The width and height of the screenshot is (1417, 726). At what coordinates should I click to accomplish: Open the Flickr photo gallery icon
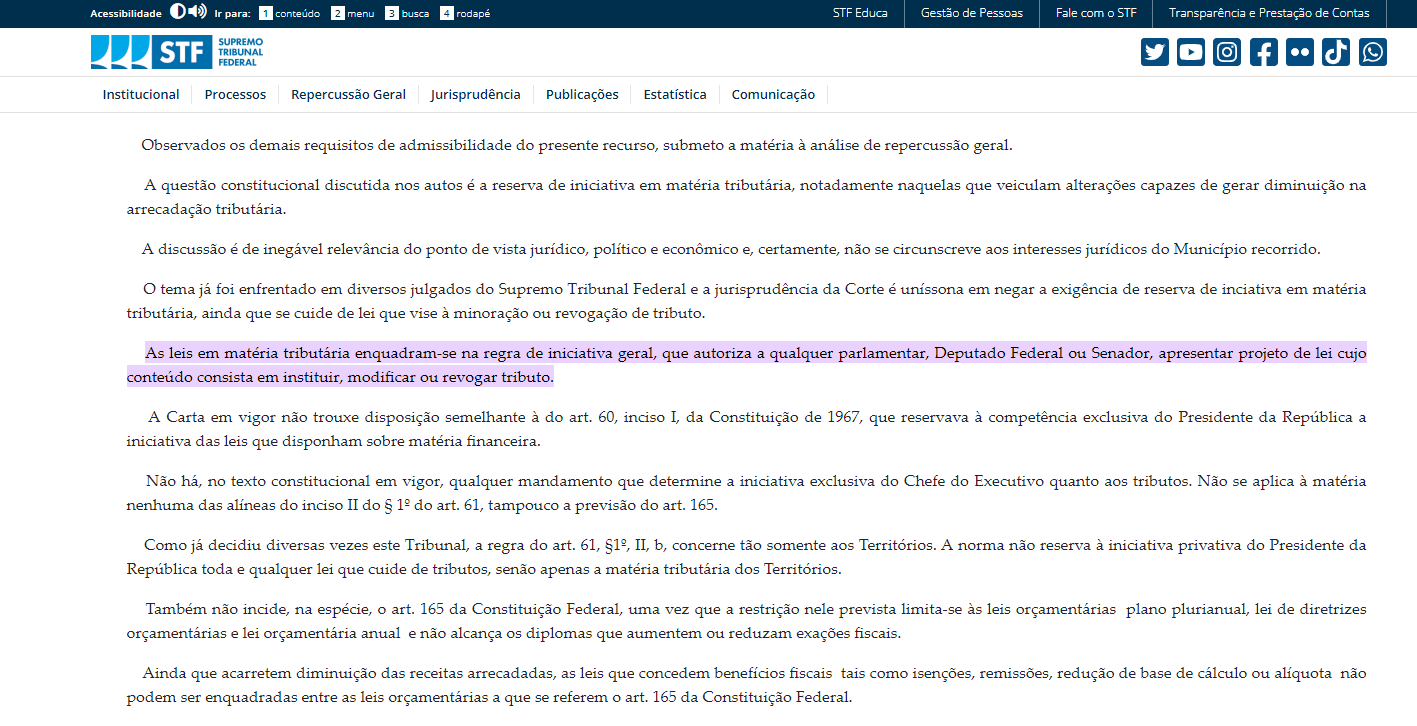(x=1299, y=52)
